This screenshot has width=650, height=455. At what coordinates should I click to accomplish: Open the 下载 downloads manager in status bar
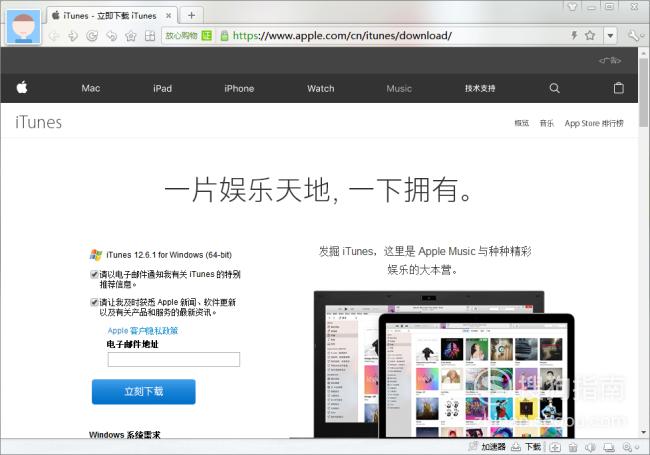[526, 447]
